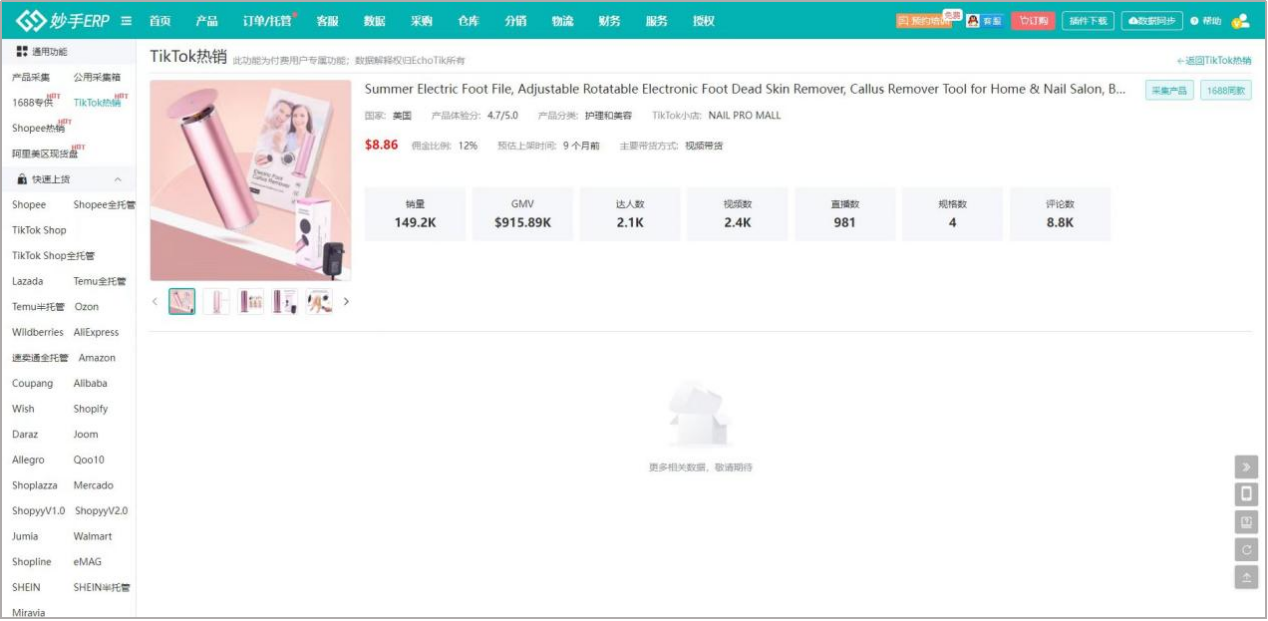Go back via 返回TikTok热销 link
The height and width of the screenshot is (621, 1268).
1214,61
